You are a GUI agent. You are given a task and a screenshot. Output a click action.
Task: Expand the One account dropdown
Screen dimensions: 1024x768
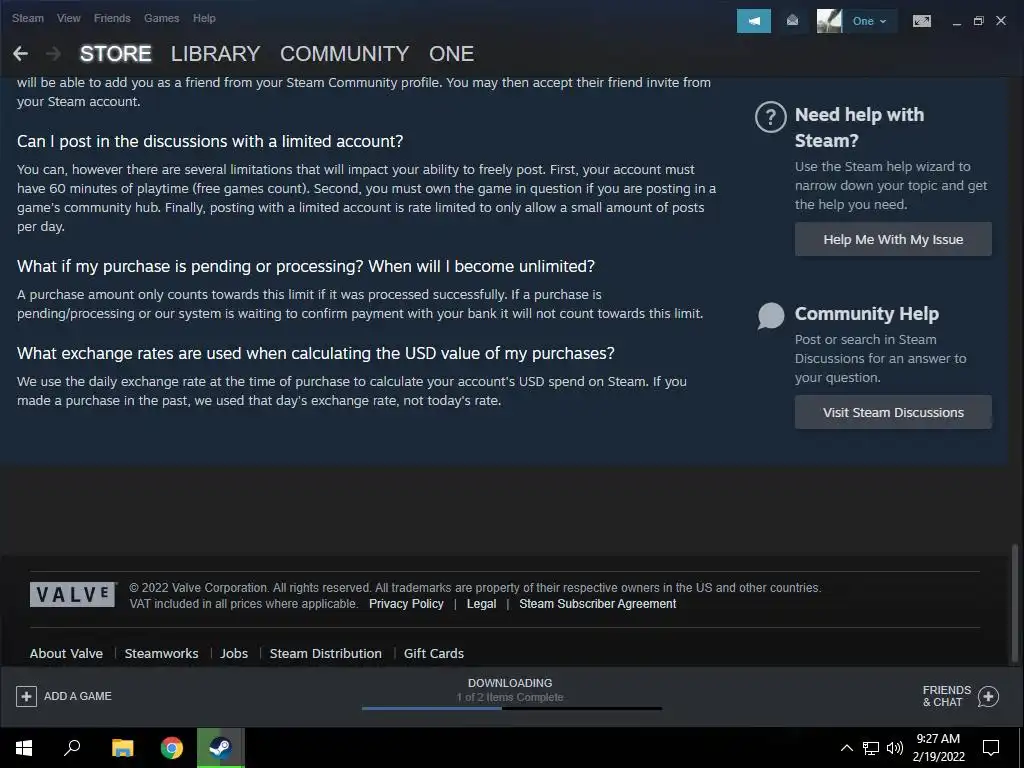click(x=869, y=21)
